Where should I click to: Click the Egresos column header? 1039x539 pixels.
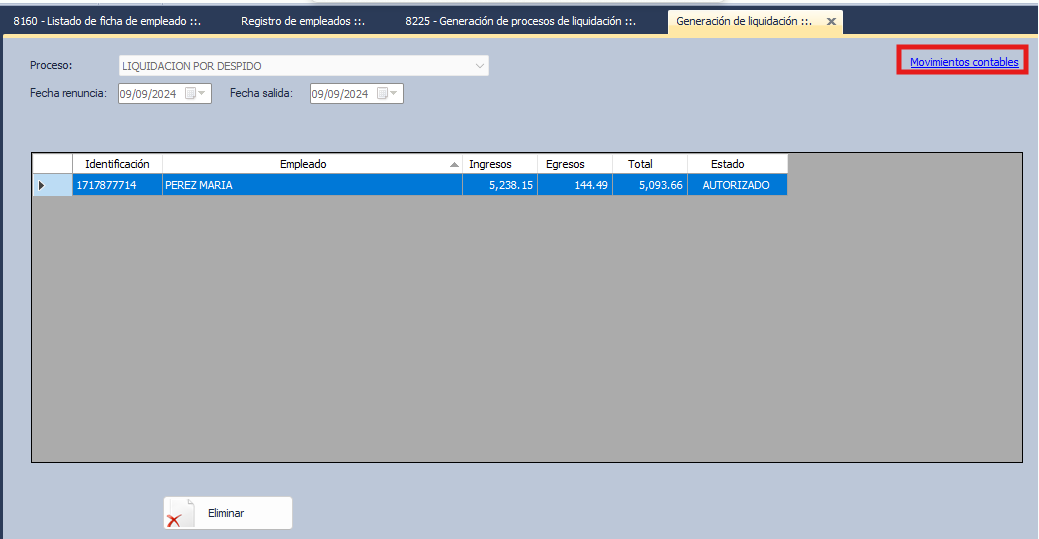565,164
